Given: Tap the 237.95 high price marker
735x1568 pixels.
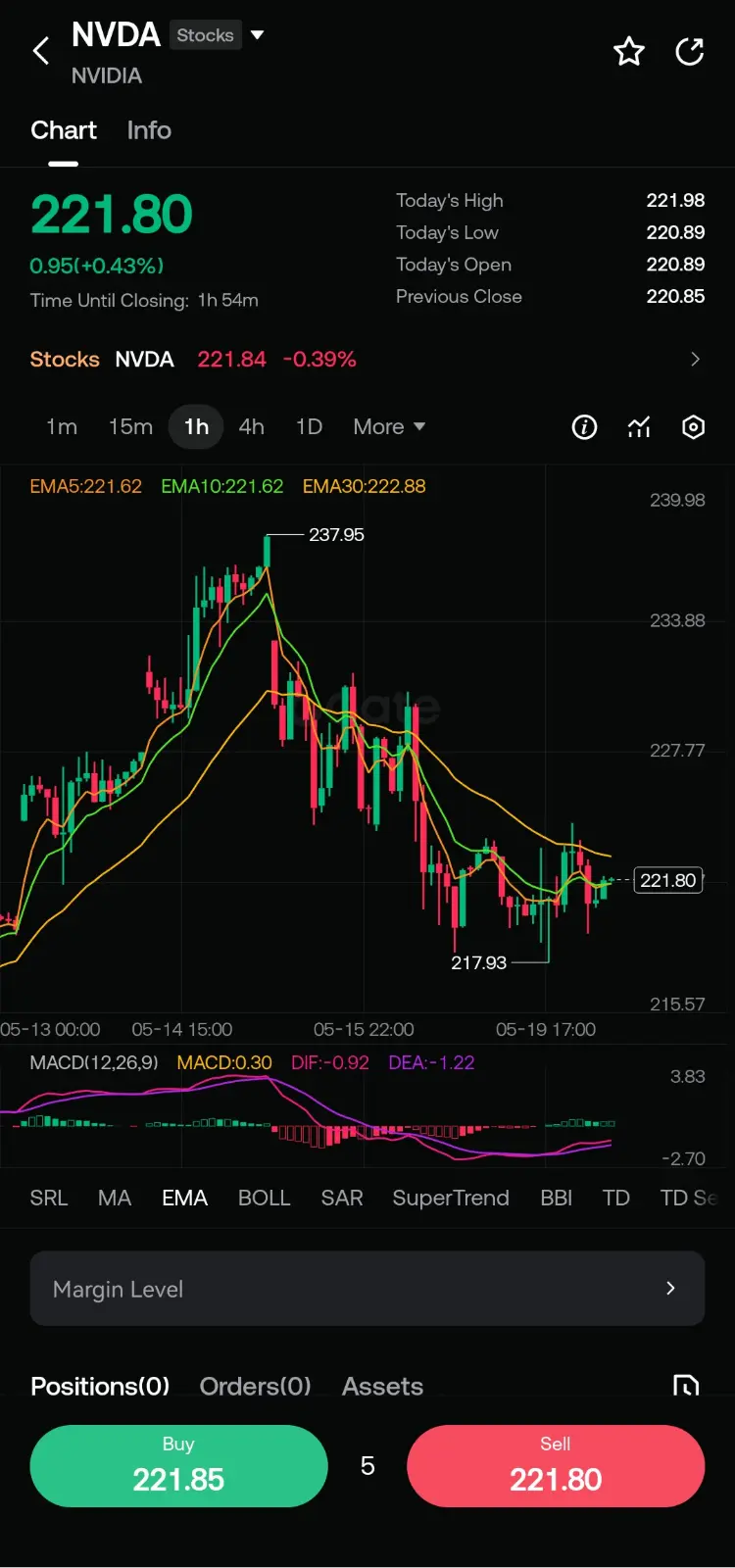Looking at the screenshot, I should pos(336,534).
